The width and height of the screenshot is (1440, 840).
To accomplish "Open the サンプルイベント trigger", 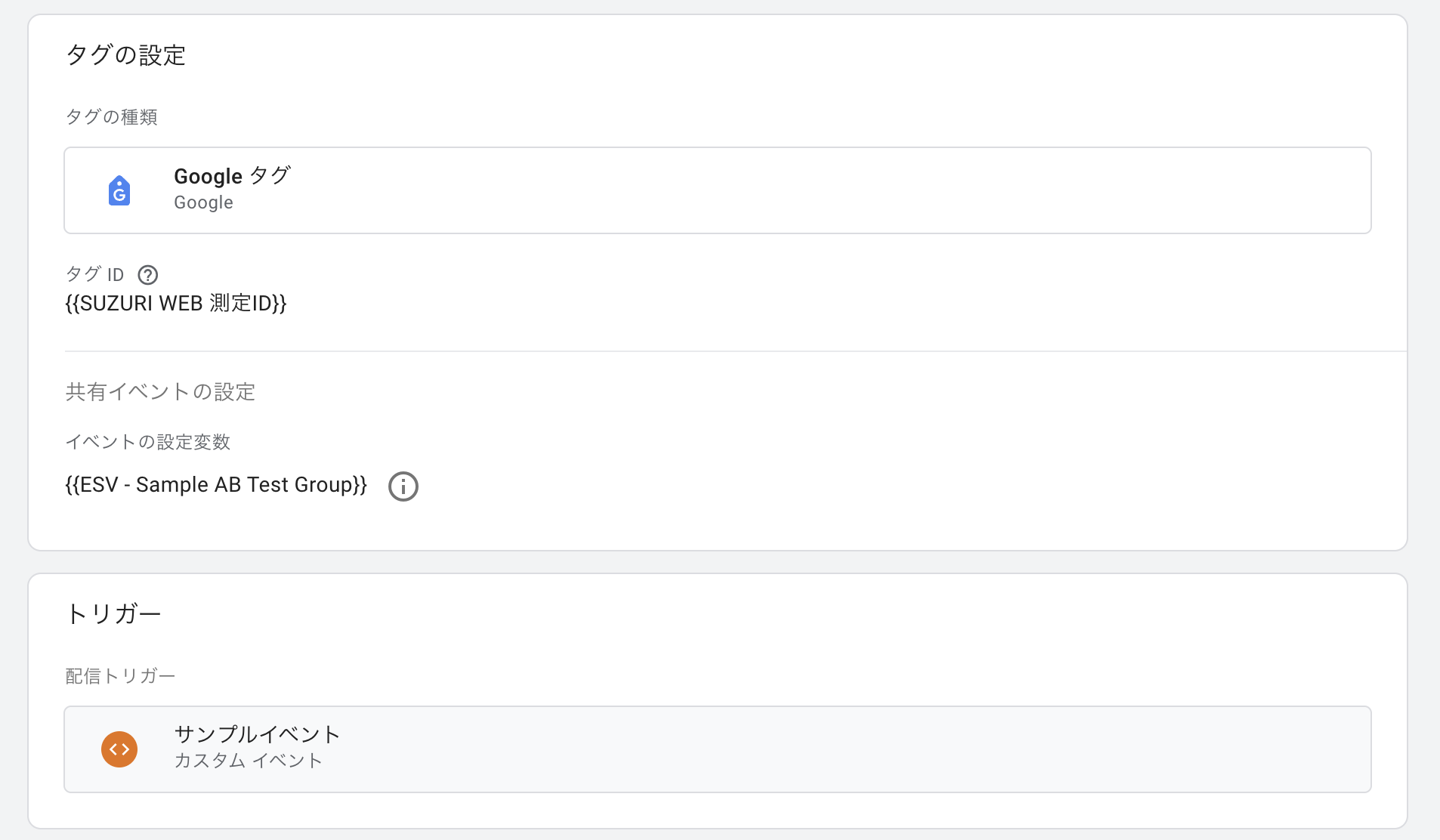I will pos(257,734).
